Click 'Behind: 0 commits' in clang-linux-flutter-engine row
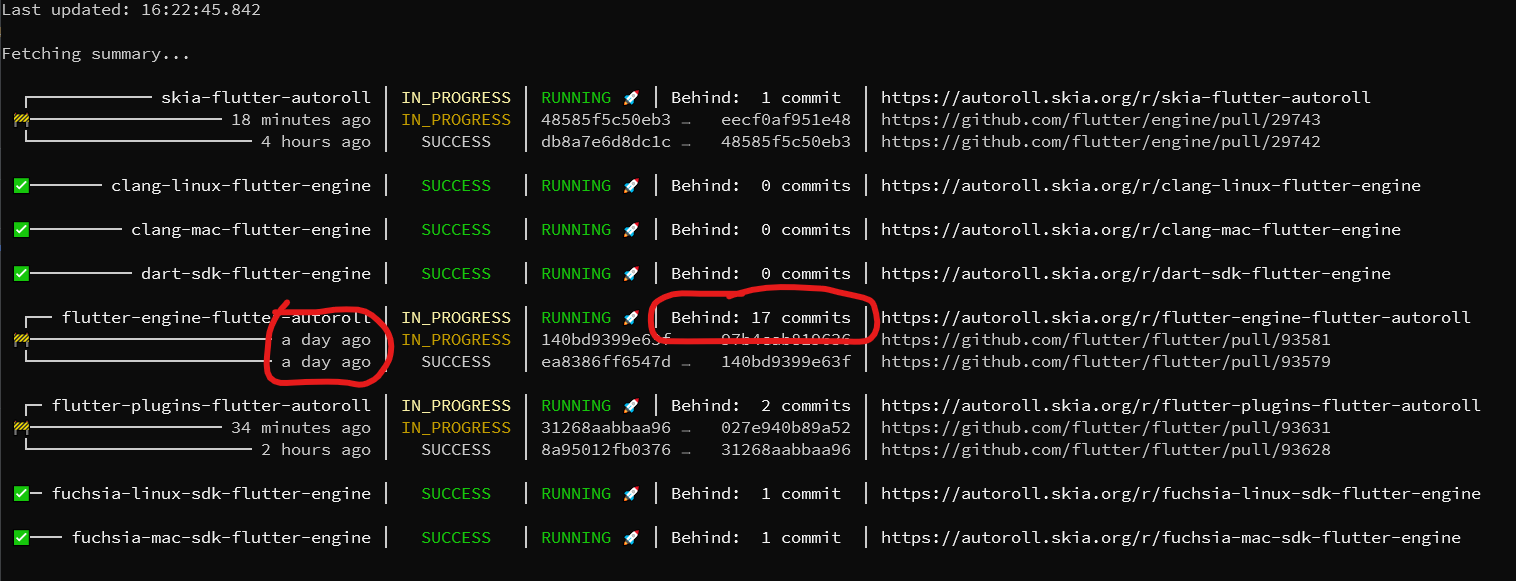Image resolution: width=1516 pixels, height=581 pixels. (761, 186)
